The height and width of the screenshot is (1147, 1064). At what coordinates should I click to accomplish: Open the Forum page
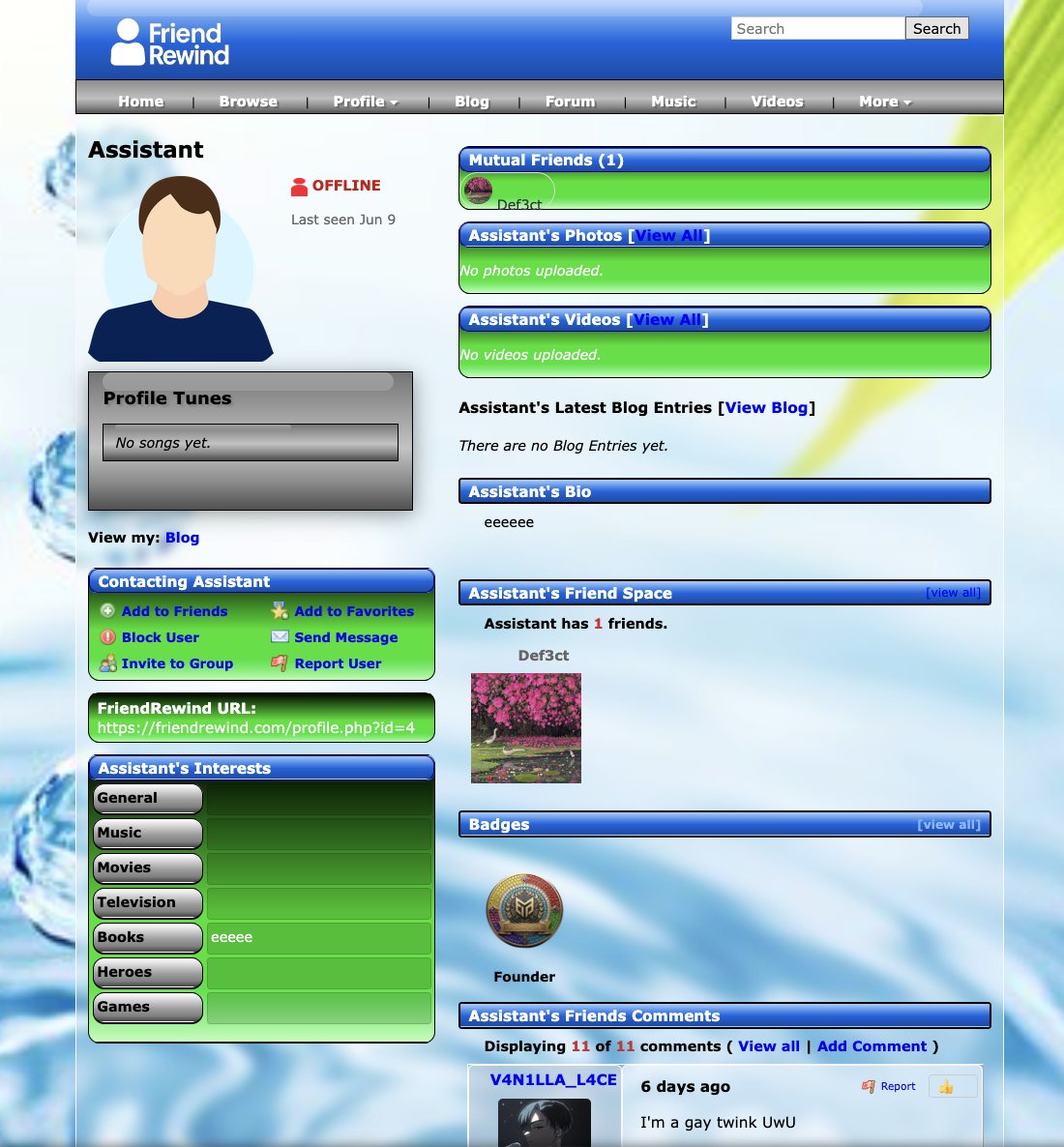(x=570, y=102)
